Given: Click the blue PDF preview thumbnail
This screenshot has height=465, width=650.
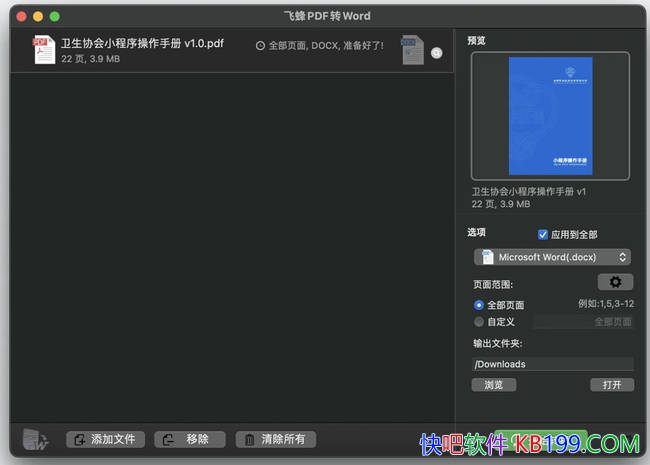Looking at the screenshot, I should 550,116.
